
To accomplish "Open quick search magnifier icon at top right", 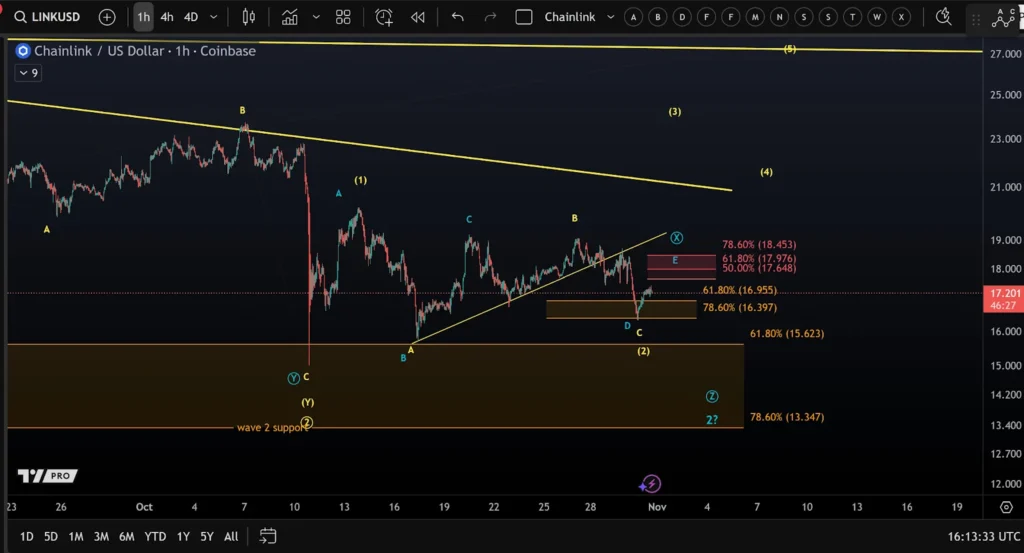I will pyautogui.click(x=943, y=17).
